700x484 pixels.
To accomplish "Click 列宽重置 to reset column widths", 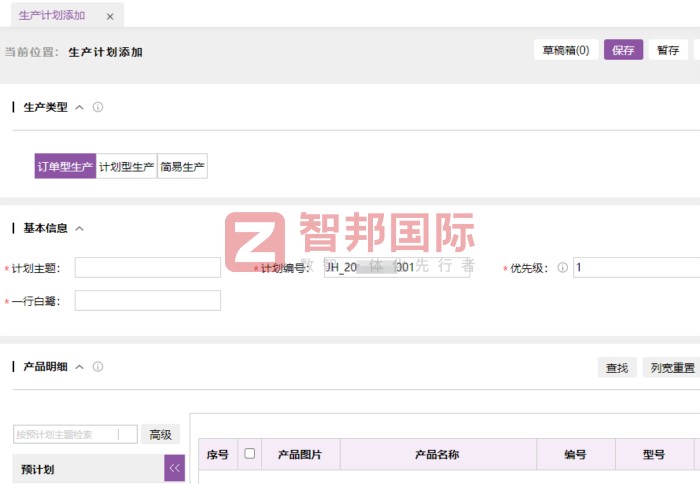I will tap(672, 367).
